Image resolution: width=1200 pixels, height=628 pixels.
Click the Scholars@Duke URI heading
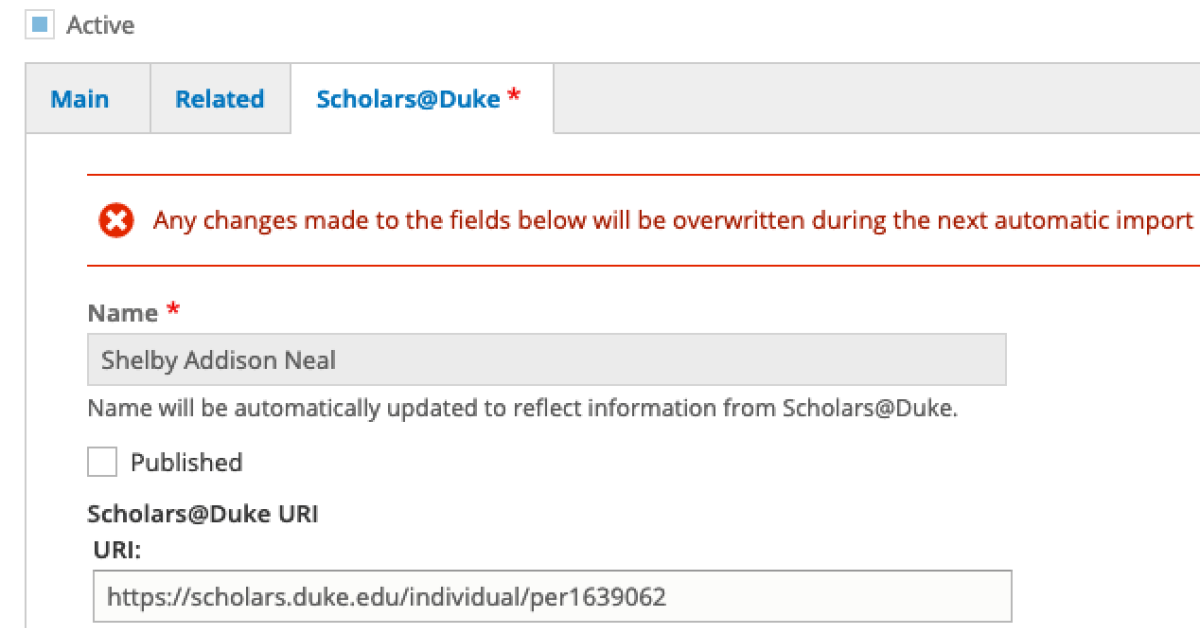202,514
